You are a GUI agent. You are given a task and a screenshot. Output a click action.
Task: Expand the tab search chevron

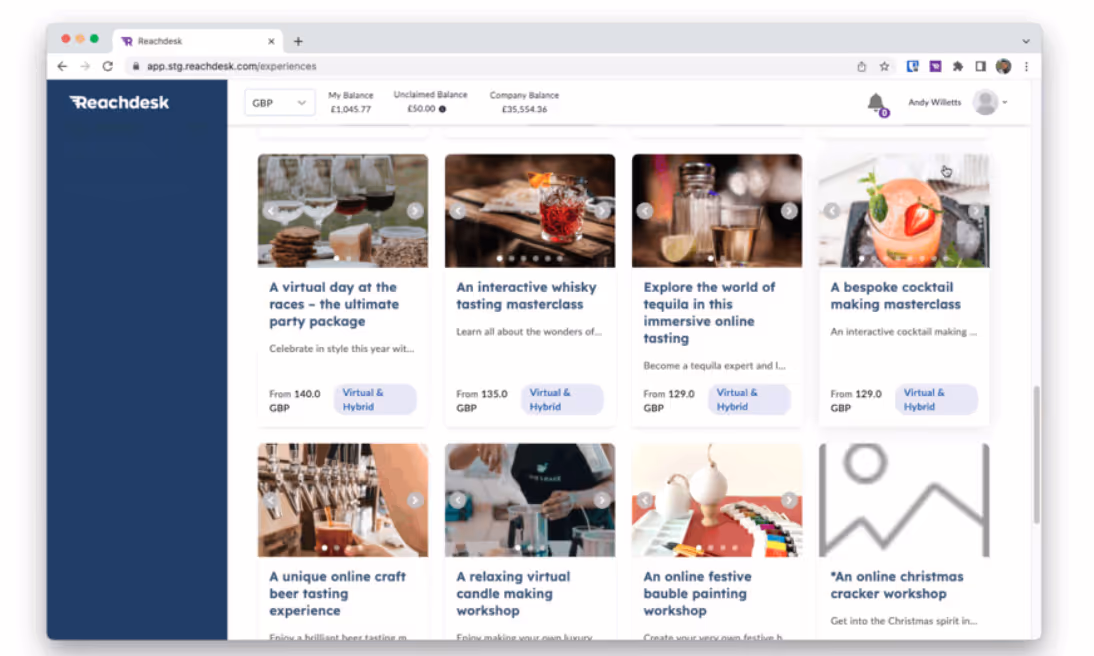pos(1026,41)
